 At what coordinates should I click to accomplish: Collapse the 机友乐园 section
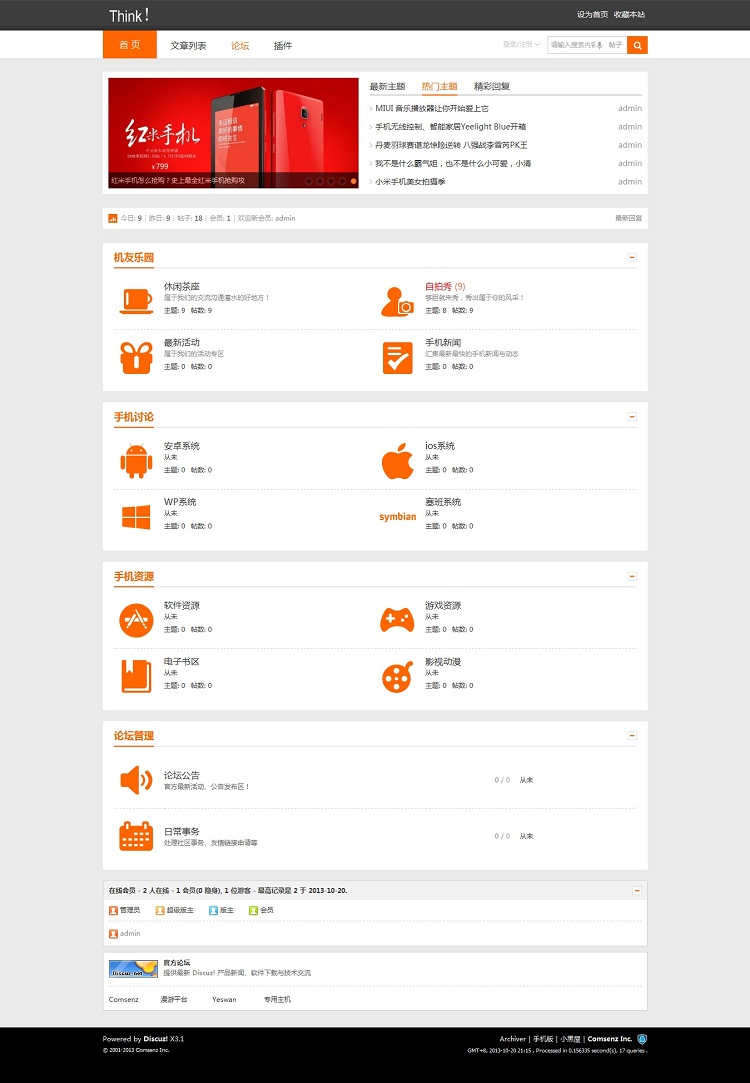(632, 258)
